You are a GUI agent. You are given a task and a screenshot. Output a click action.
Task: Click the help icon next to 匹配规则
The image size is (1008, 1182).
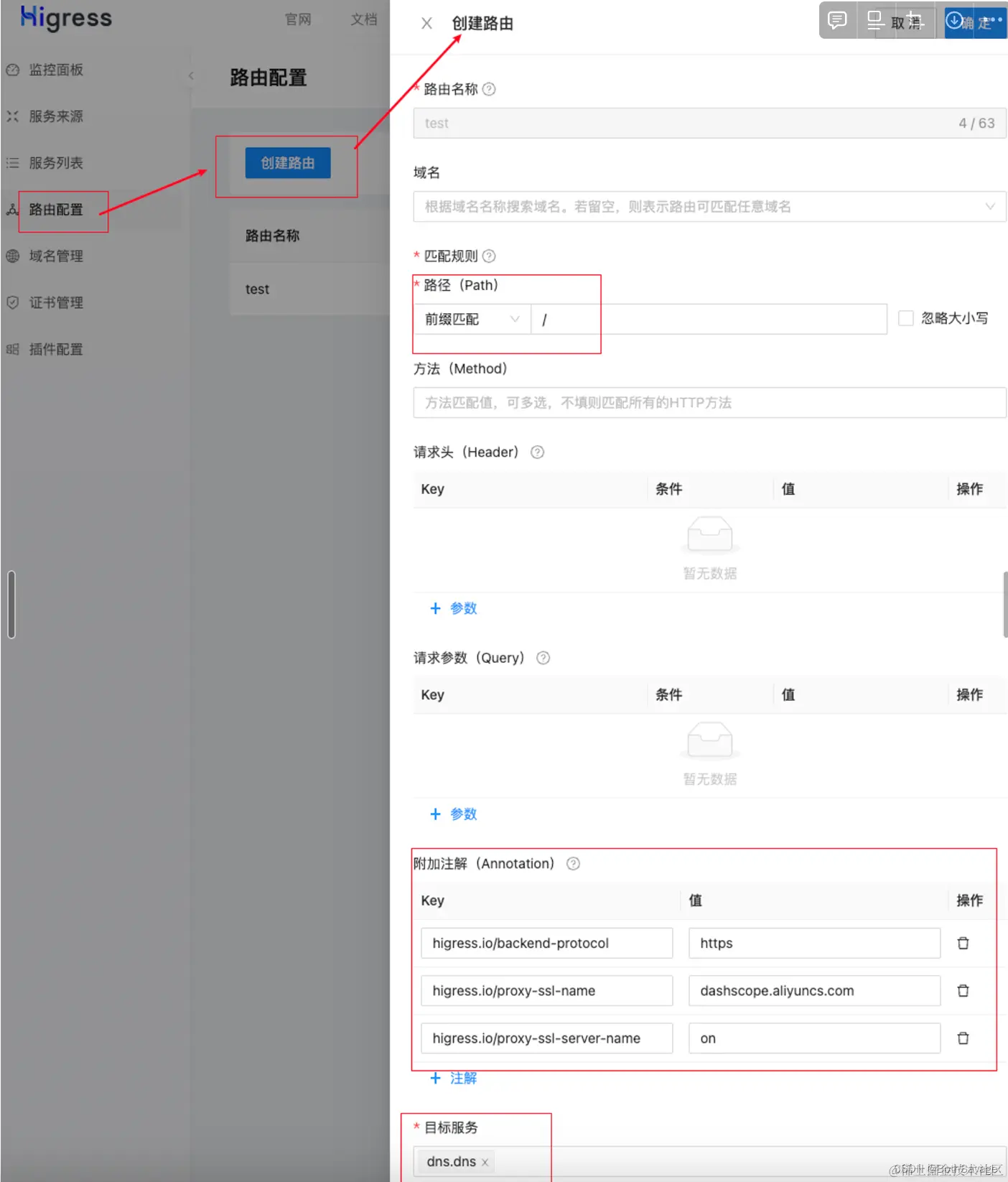[489, 256]
